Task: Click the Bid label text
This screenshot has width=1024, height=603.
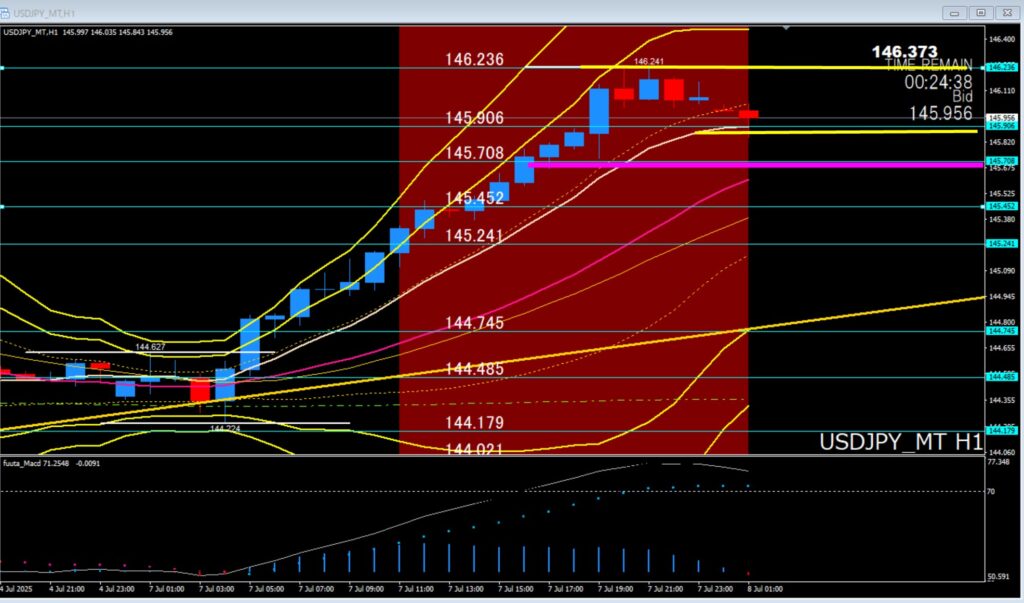Action: coord(961,97)
